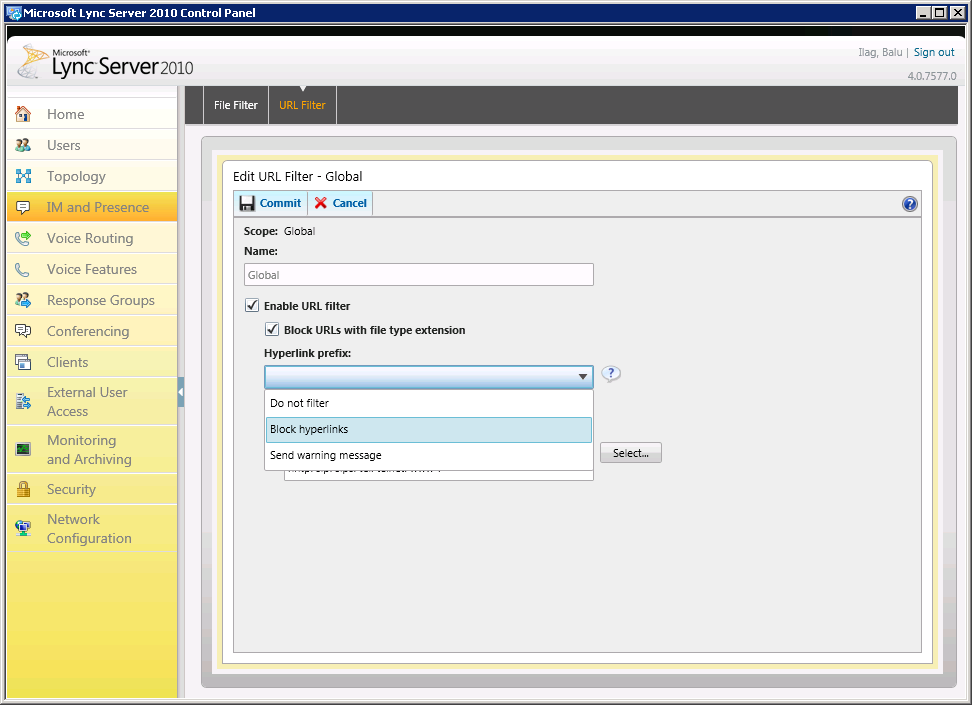Click the IM and Presence chat icon
This screenshot has width=972, height=705.
coord(23,207)
